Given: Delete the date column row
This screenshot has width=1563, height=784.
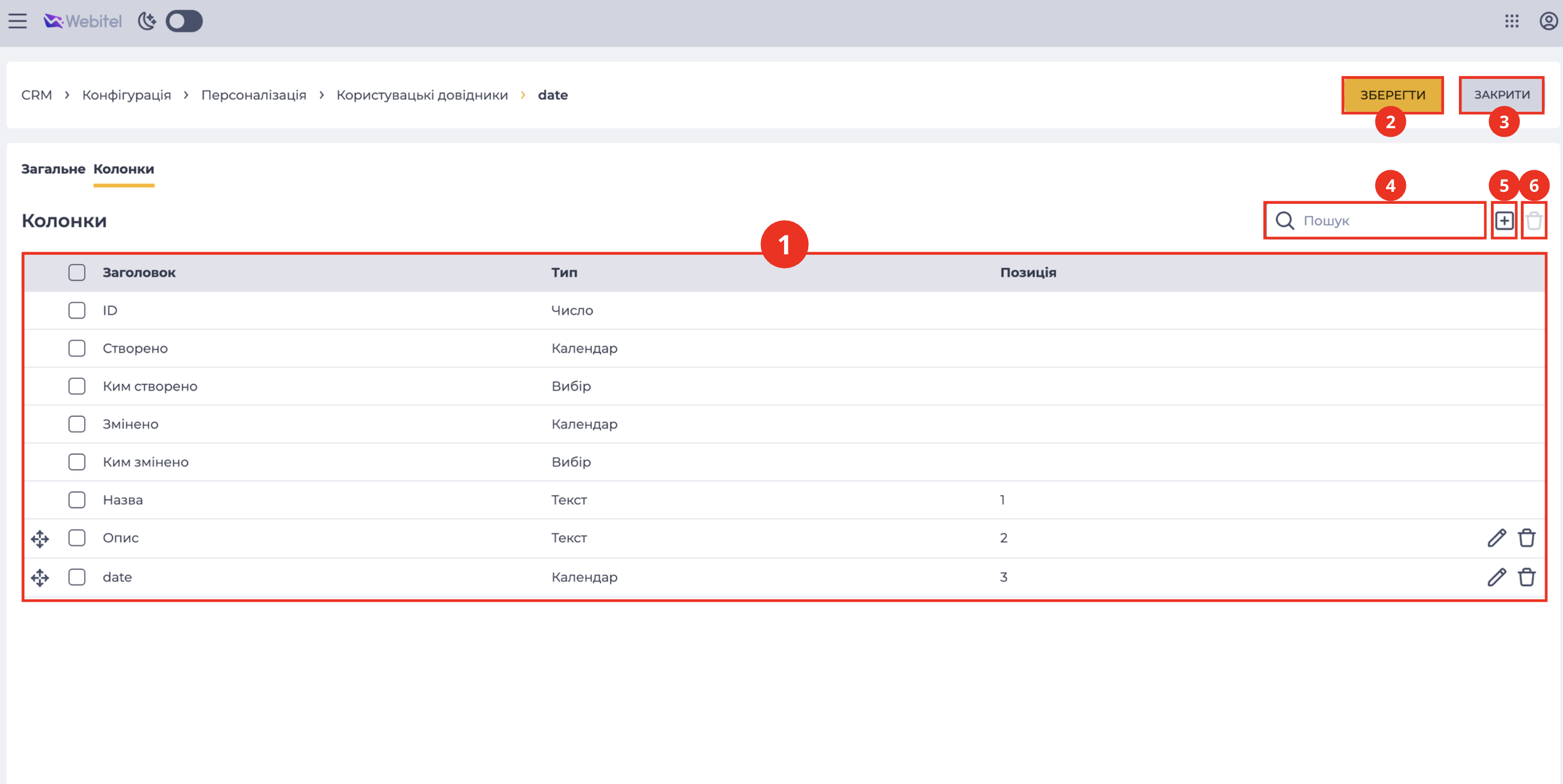Looking at the screenshot, I should coord(1526,577).
